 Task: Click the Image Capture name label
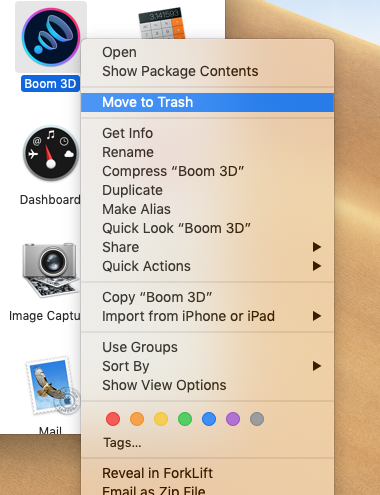(45, 316)
